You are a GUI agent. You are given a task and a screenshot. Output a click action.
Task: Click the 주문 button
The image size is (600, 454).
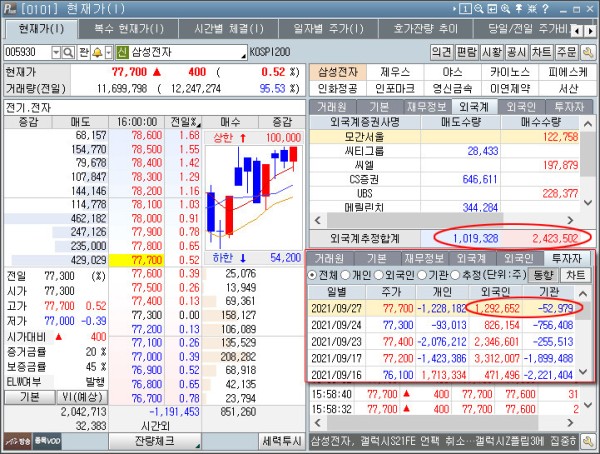[566, 52]
